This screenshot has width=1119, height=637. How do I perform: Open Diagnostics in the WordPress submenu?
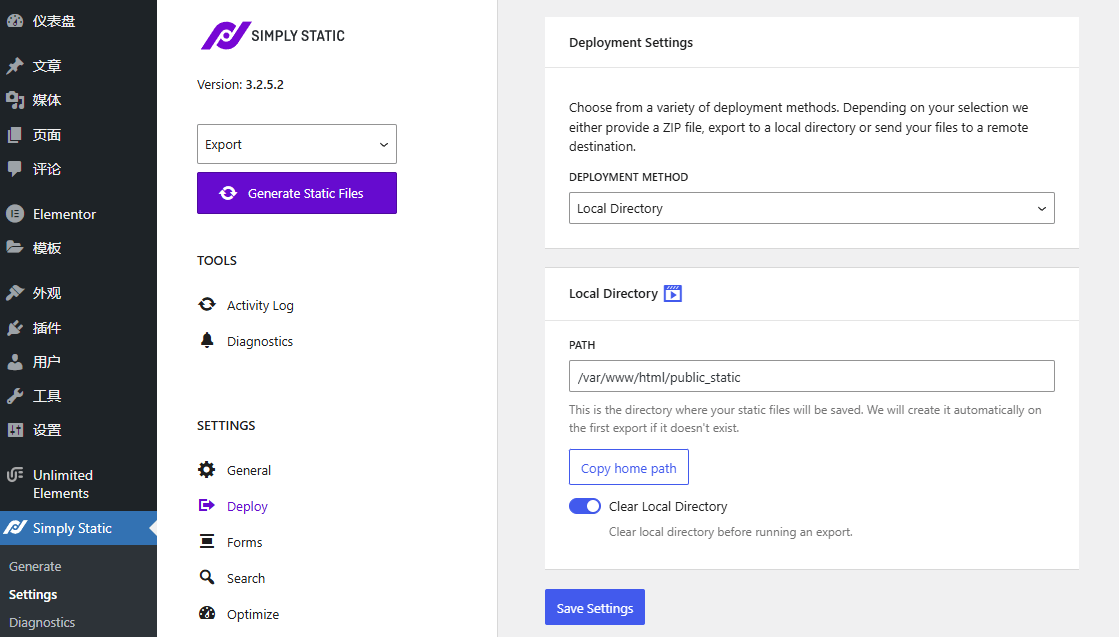tap(42, 622)
